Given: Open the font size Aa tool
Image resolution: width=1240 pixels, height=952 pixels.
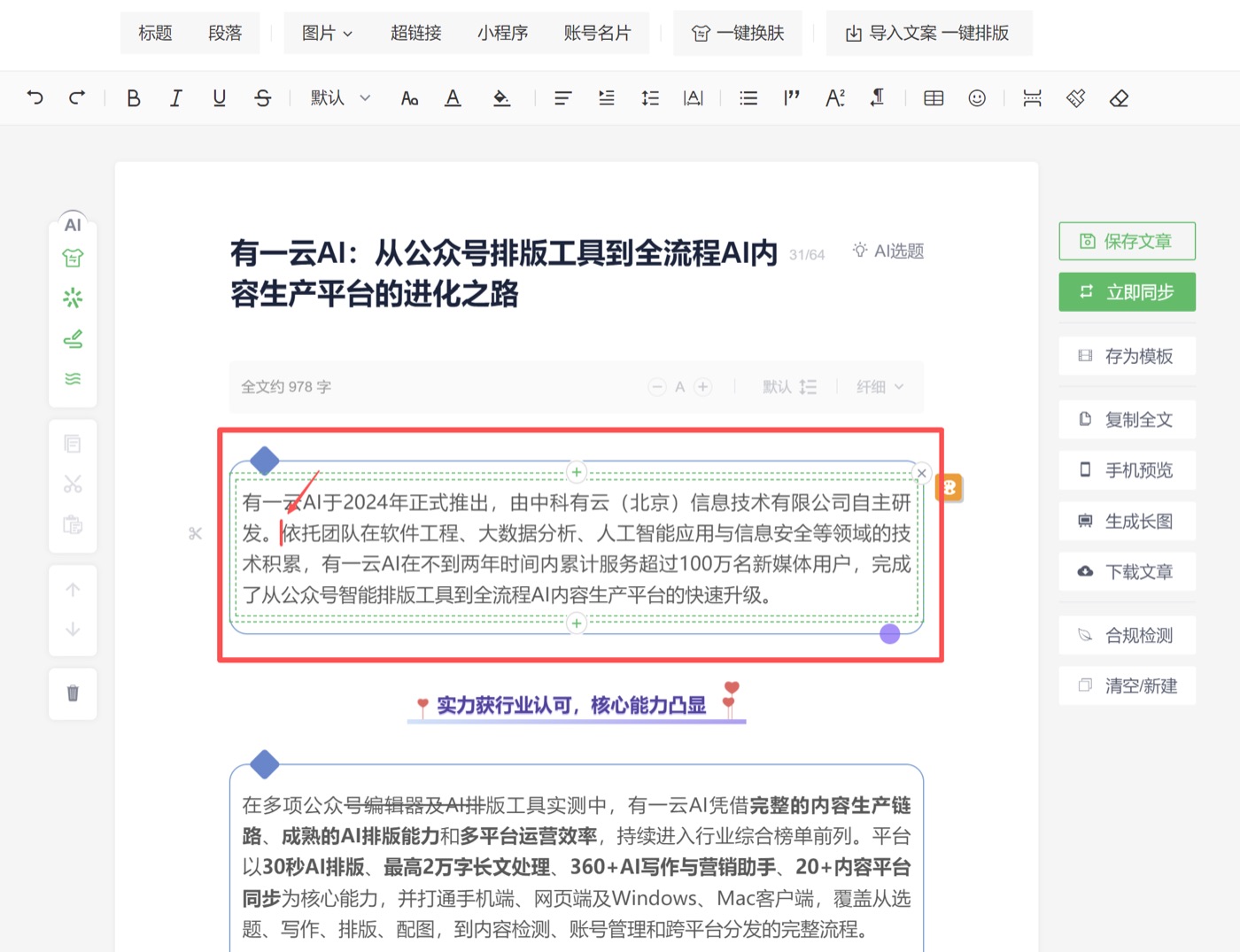Looking at the screenshot, I should pos(409,98).
